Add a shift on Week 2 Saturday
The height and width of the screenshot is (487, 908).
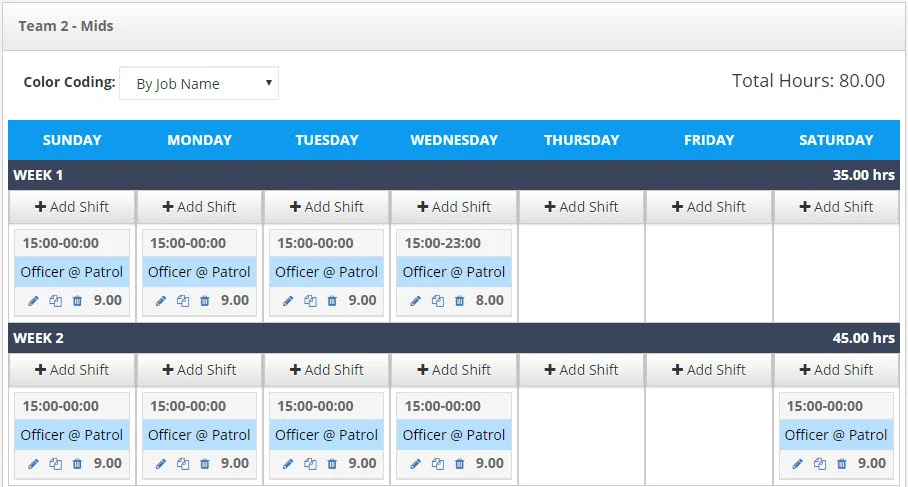click(836, 369)
